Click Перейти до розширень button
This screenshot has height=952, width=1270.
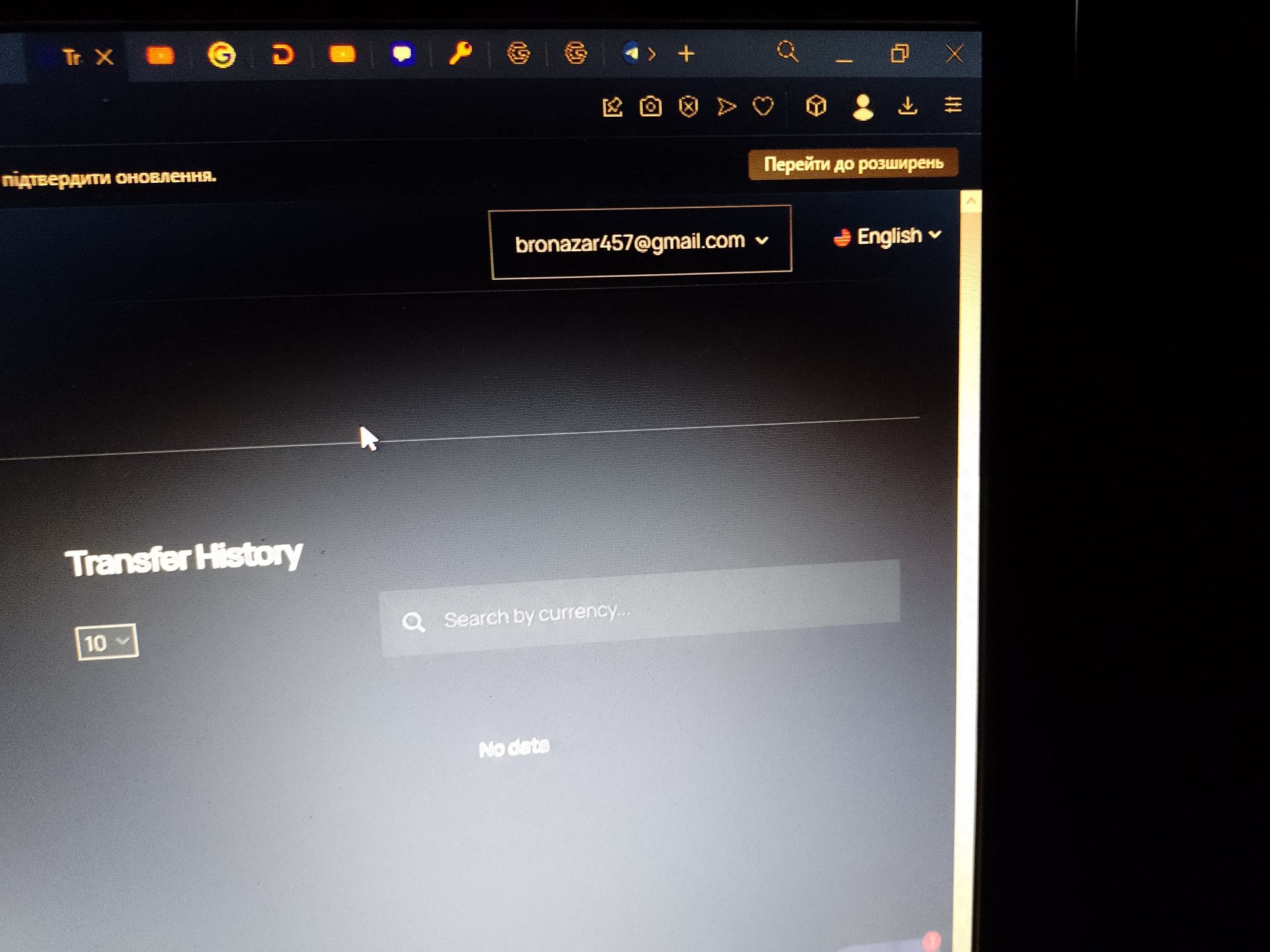[x=850, y=164]
